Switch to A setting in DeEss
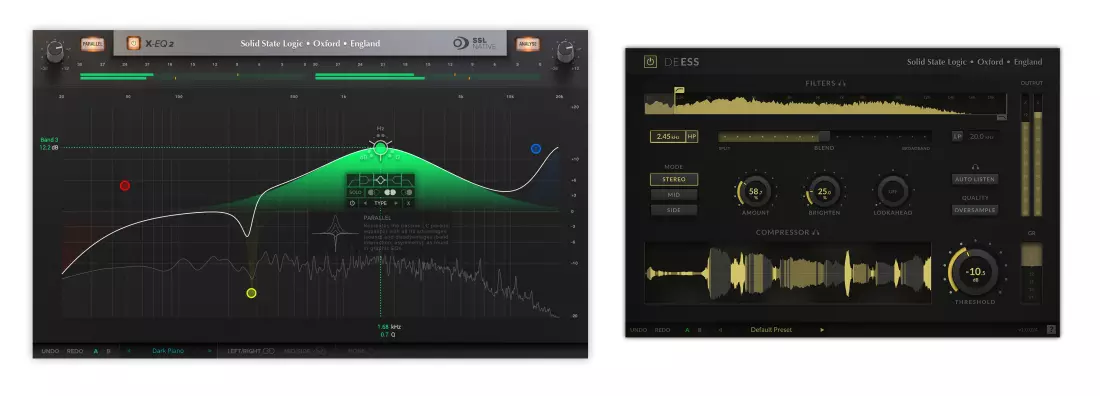1100x396 pixels. (x=688, y=329)
